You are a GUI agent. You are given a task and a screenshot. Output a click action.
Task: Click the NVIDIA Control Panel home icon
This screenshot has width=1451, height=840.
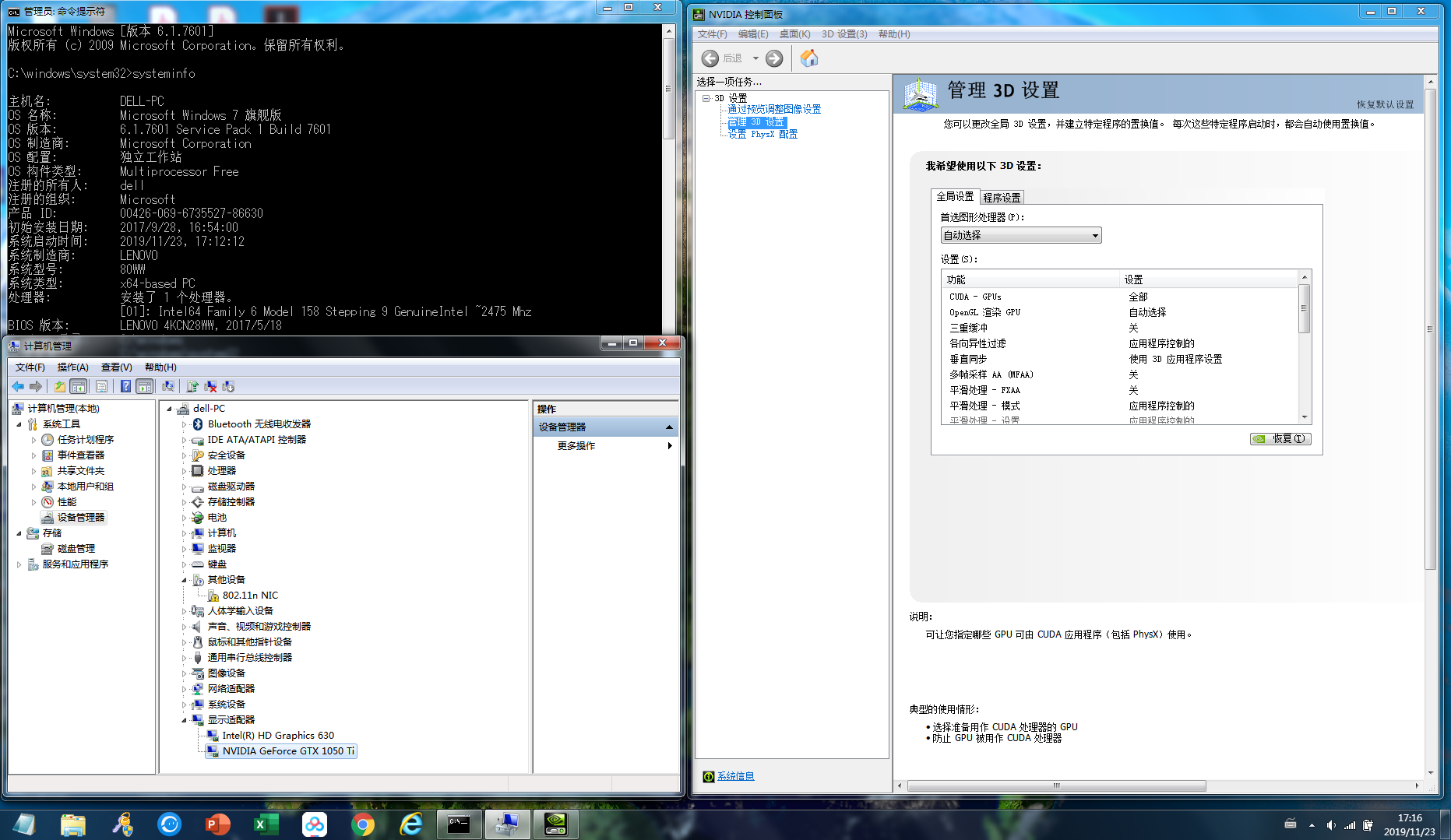[x=809, y=58]
